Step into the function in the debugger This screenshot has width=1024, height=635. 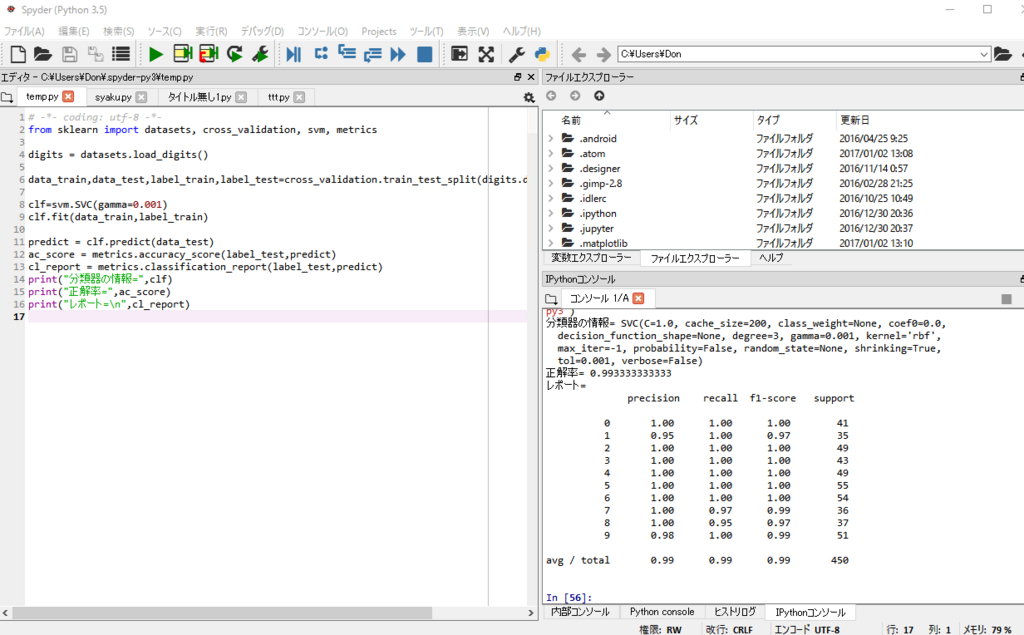347,54
